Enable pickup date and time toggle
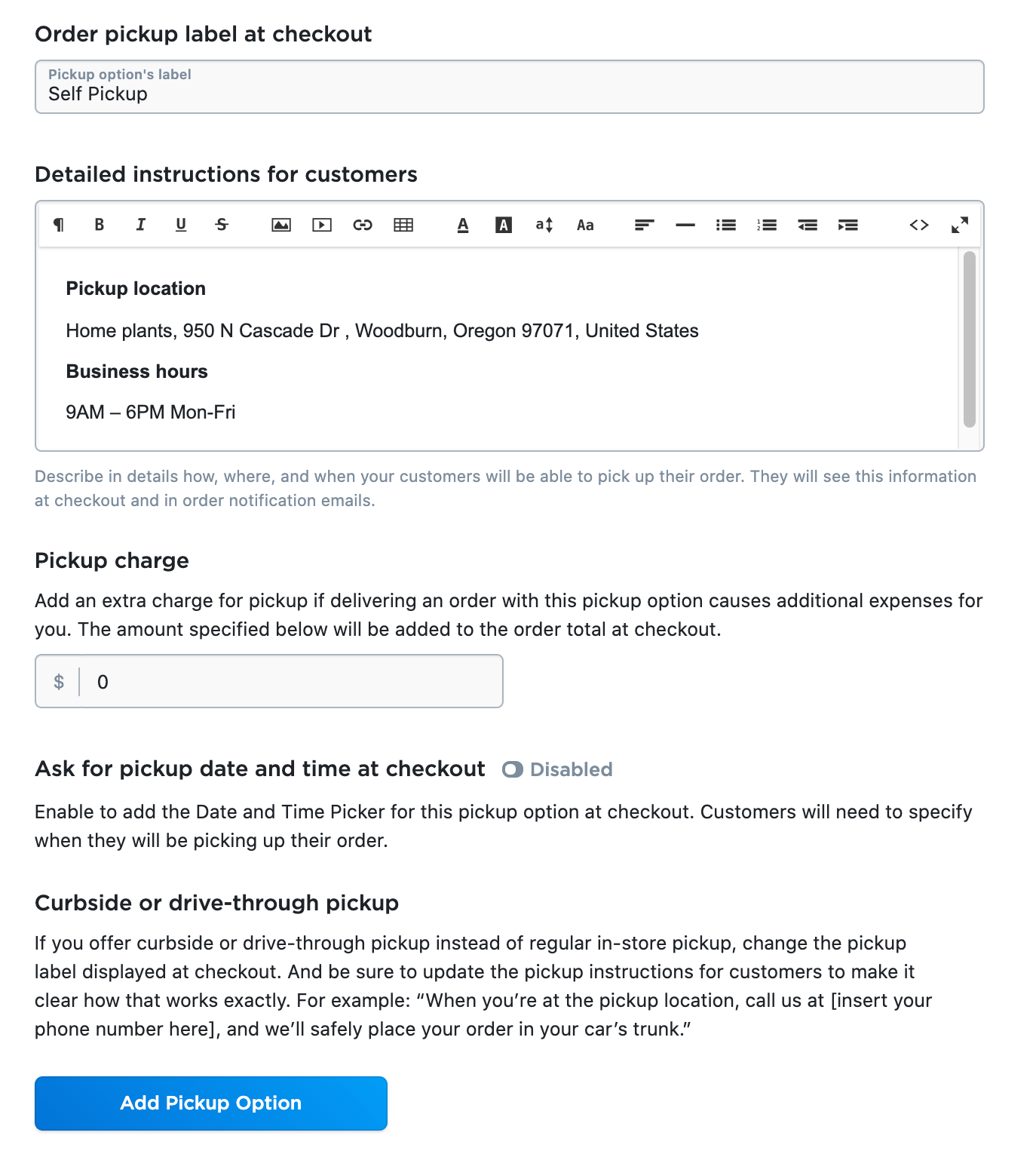 point(513,769)
